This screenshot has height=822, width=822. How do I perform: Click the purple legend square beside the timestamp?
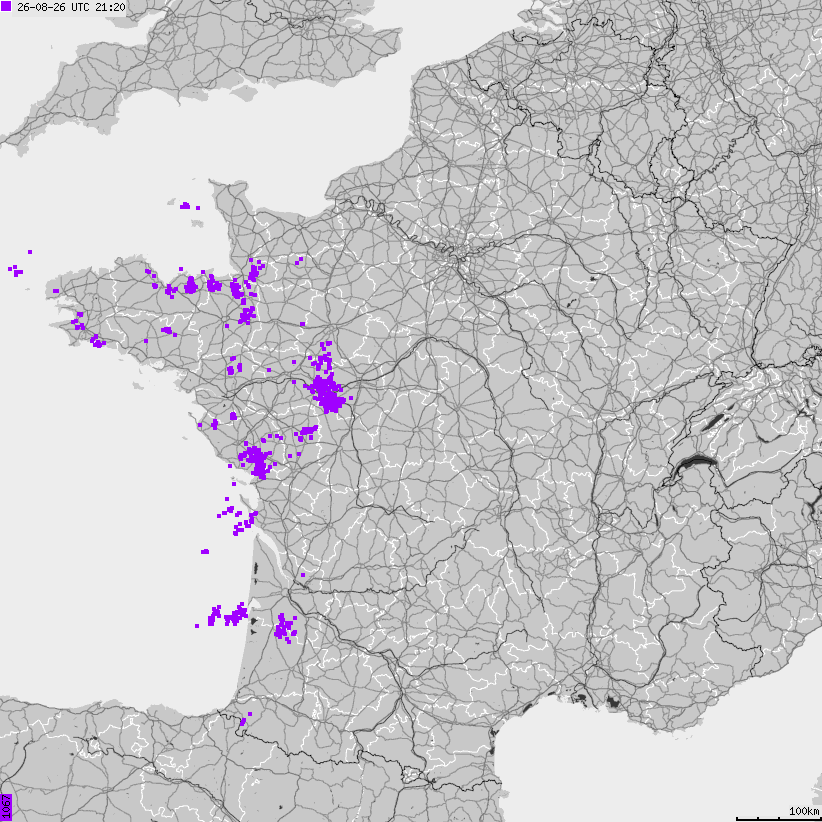[6, 7]
